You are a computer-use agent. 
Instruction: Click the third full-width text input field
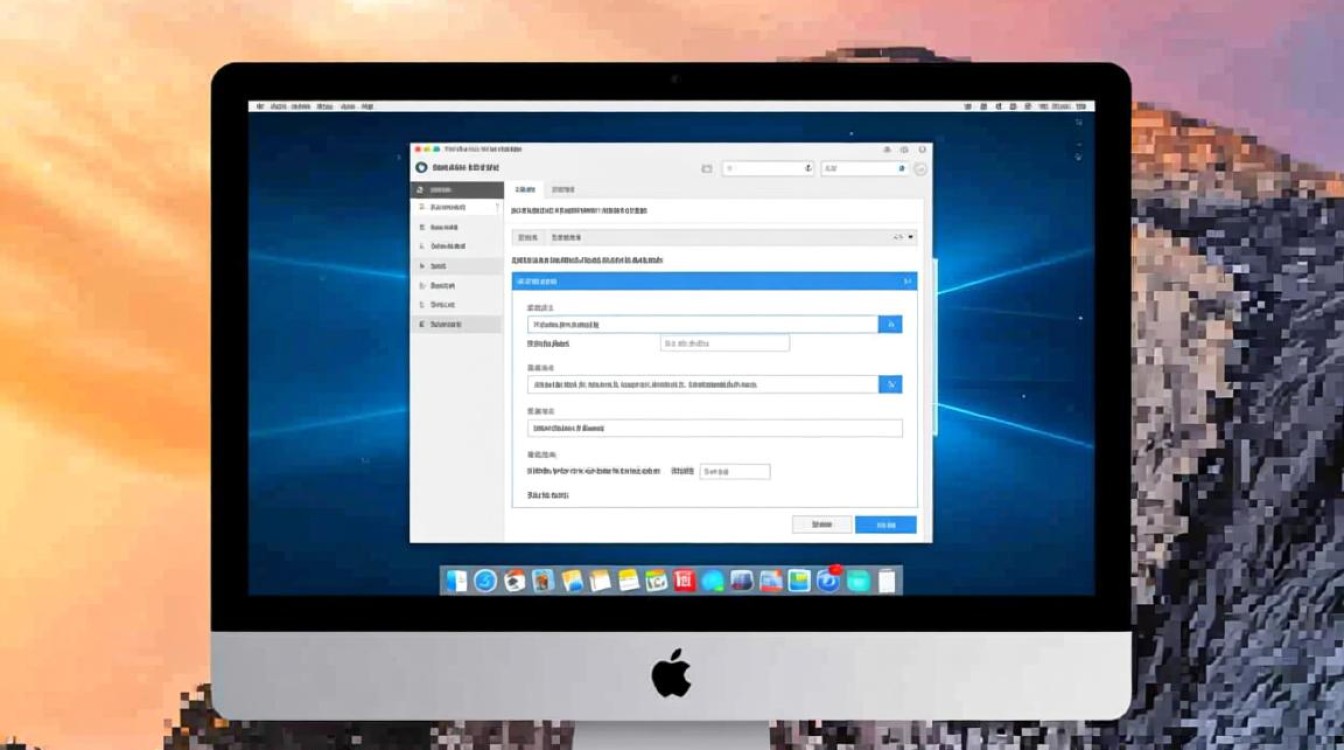click(714, 428)
